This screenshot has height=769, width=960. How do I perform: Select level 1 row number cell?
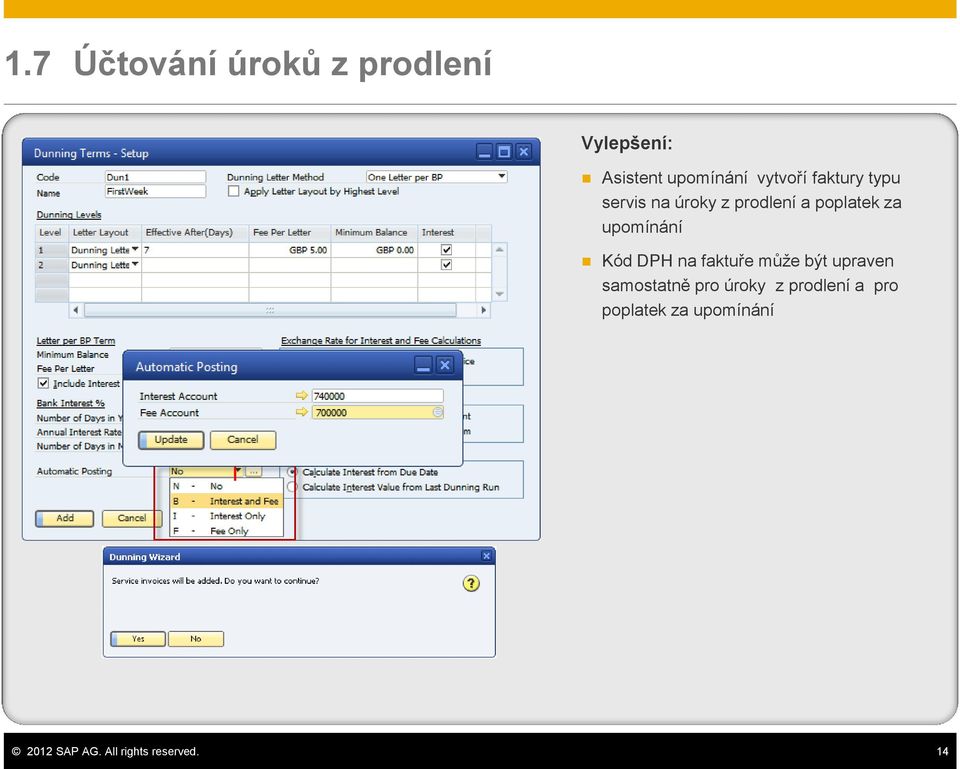[x=51, y=250]
